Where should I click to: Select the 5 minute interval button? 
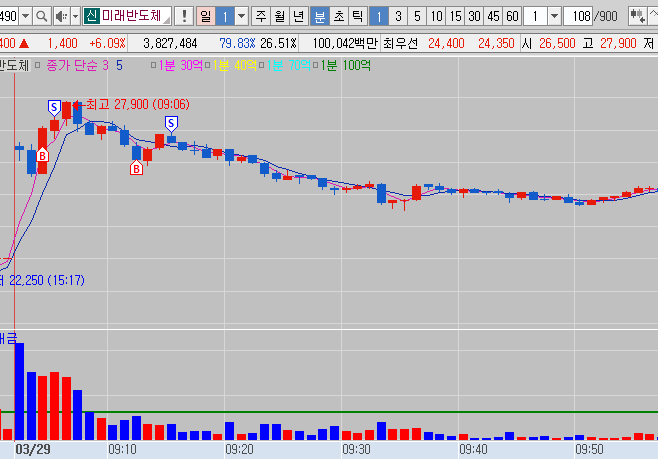coord(417,17)
